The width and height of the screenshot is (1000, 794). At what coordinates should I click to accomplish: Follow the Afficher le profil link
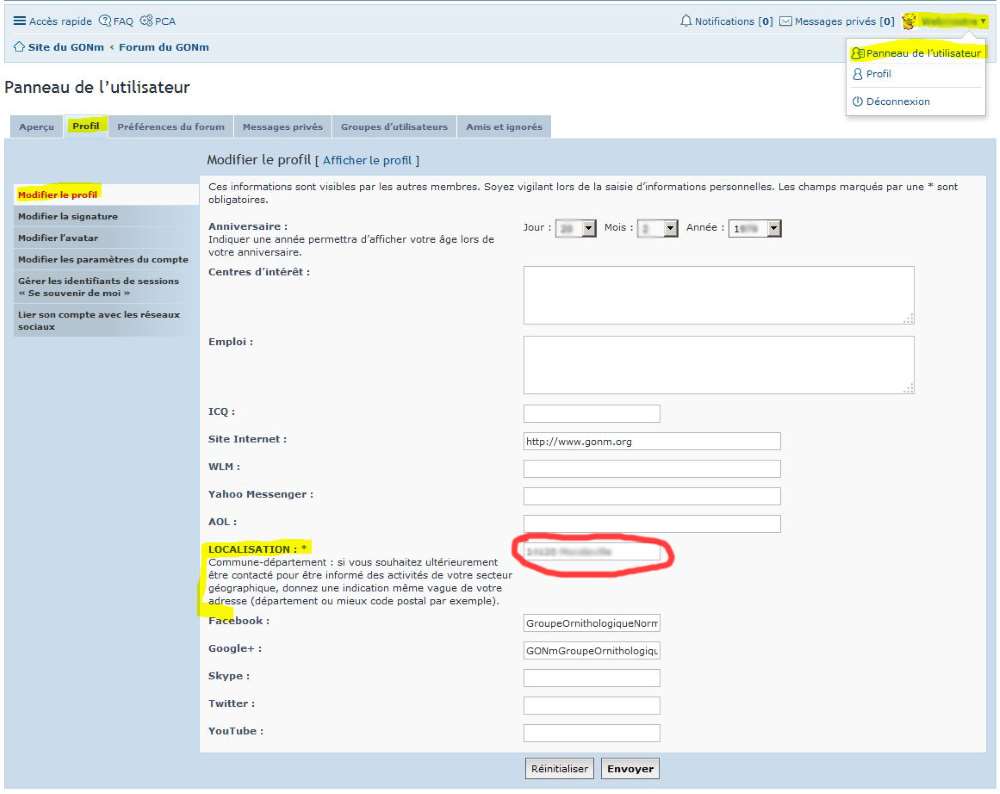367,160
